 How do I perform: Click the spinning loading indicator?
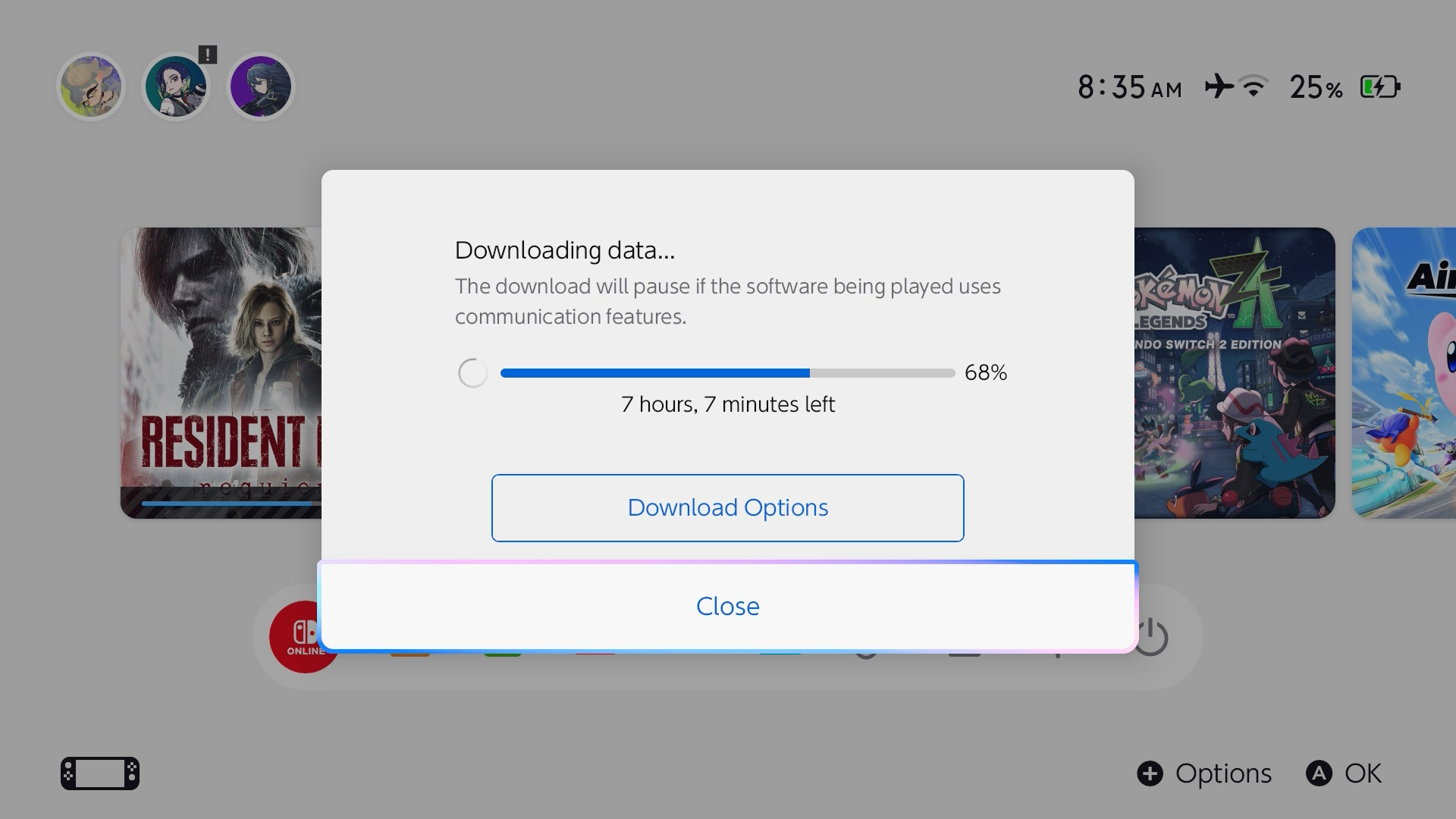(x=472, y=373)
